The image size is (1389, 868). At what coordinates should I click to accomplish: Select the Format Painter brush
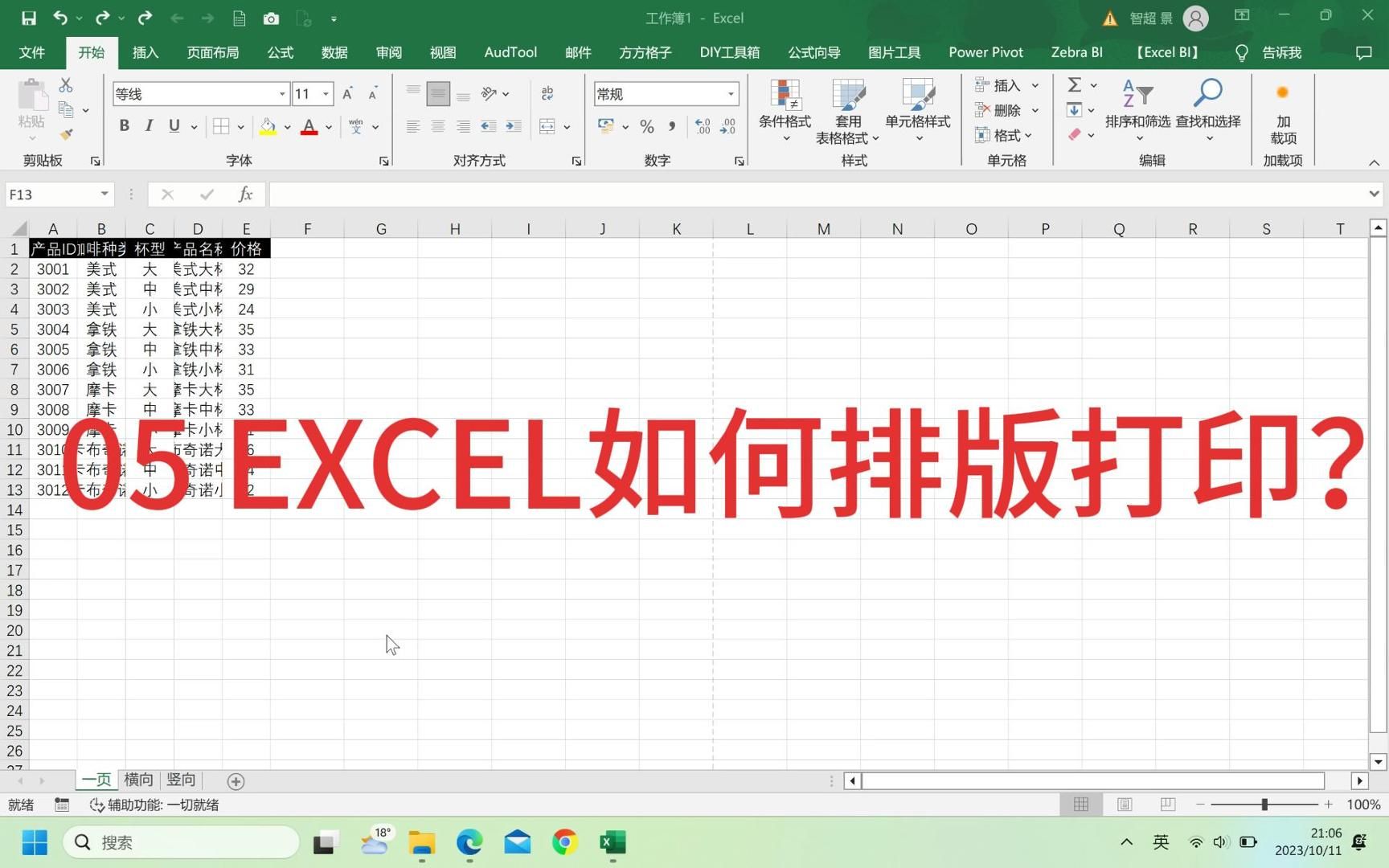[66, 133]
